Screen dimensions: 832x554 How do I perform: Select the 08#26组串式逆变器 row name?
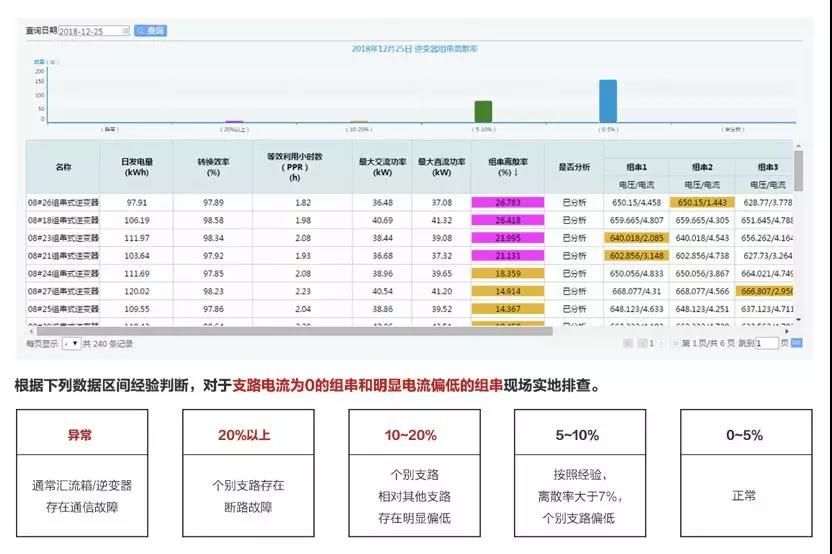click(x=63, y=202)
